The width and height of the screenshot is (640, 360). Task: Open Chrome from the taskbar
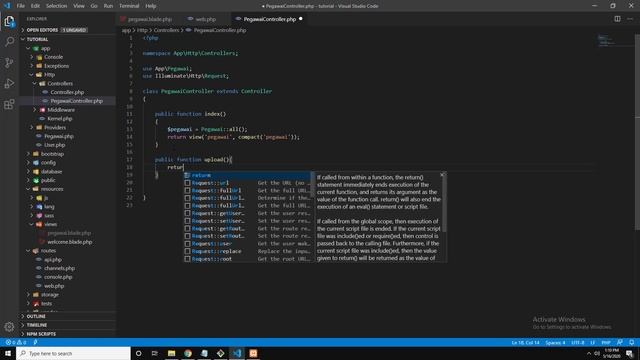[188, 353]
